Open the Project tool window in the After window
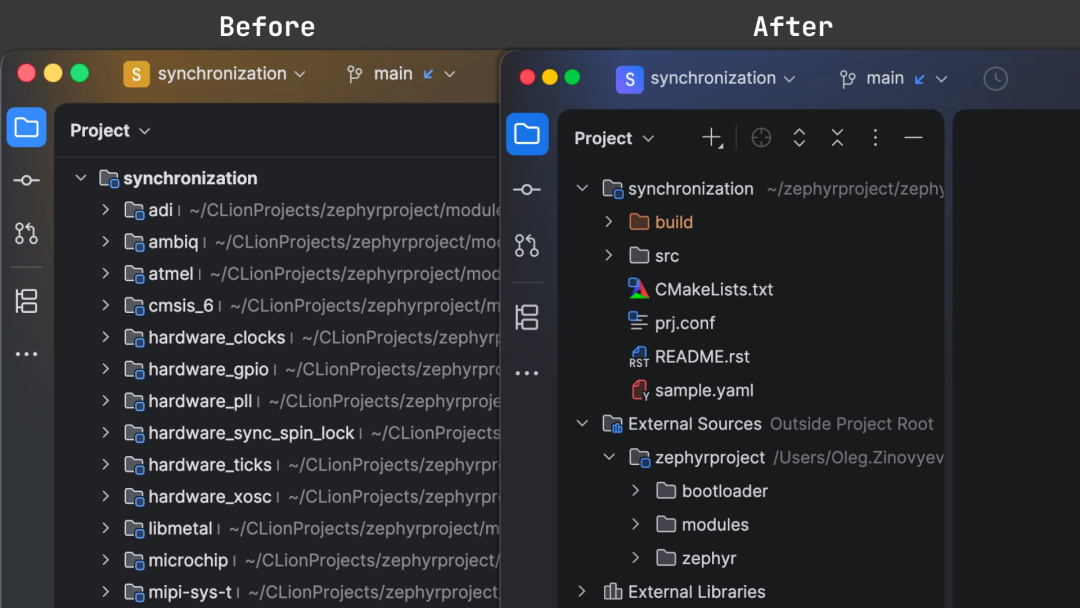The width and height of the screenshot is (1080, 608). (x=527, y=134)
